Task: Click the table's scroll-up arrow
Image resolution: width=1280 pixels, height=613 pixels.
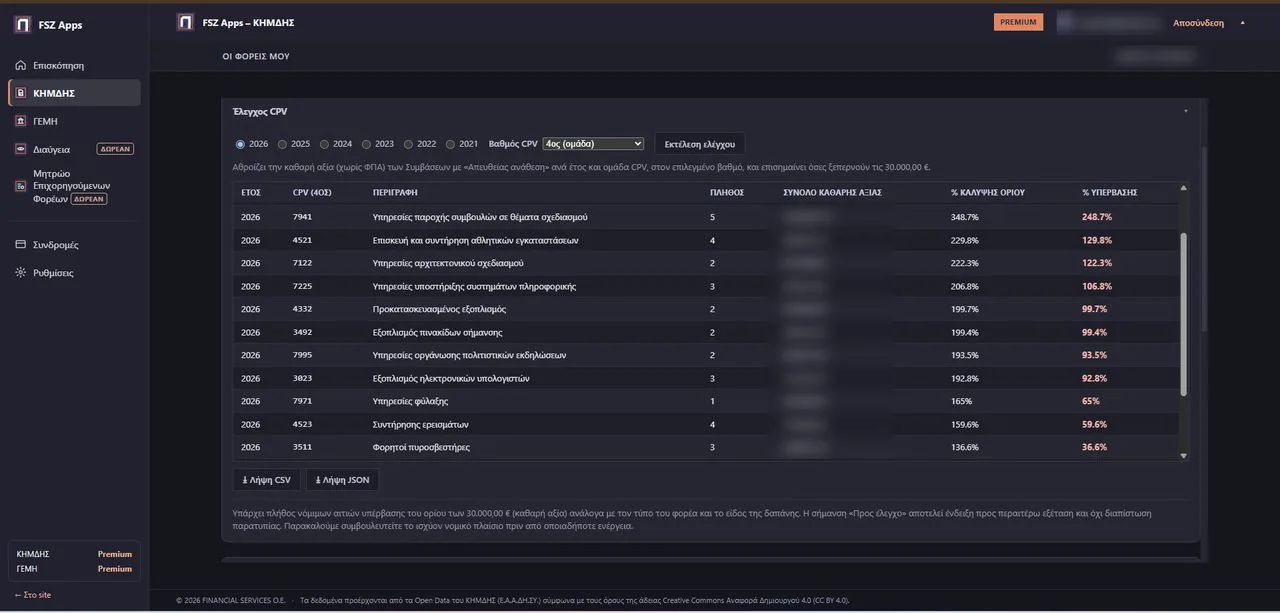Action: click(x=1184, y=188)
